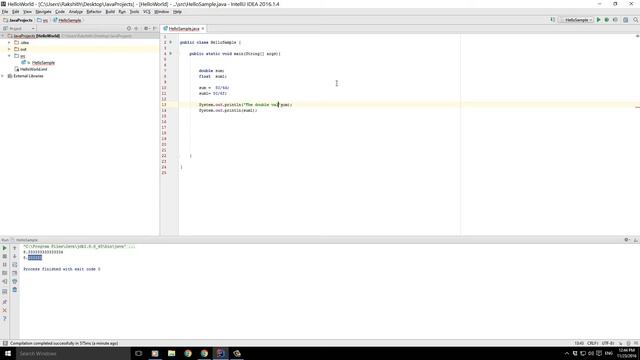Open the VCS menu
640x360 pixels.
click(x=147, y=12)
